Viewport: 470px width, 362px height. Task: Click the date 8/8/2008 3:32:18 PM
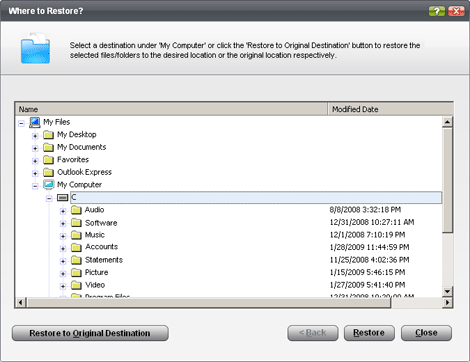pos(365,210)
